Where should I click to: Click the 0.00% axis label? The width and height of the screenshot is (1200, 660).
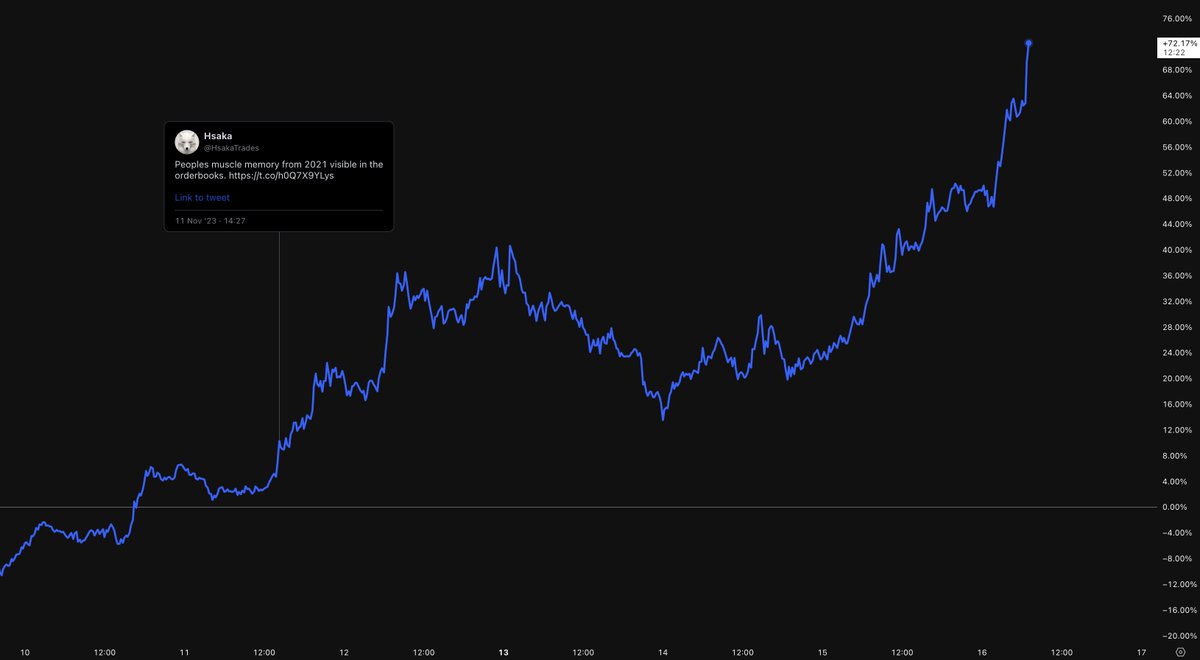point(1174,507)
